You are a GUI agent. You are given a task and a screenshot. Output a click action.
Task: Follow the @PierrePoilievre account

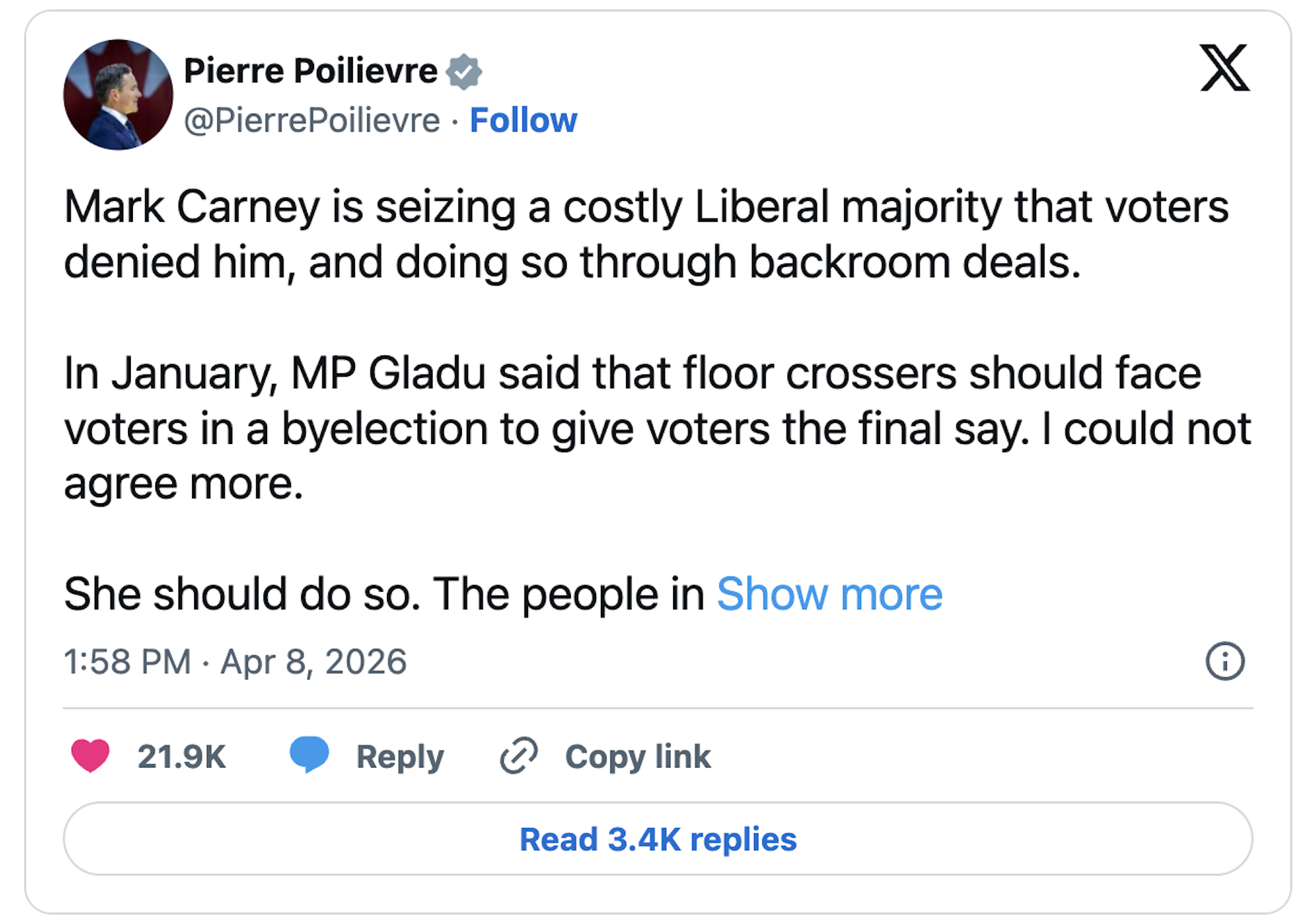(523, 121)
